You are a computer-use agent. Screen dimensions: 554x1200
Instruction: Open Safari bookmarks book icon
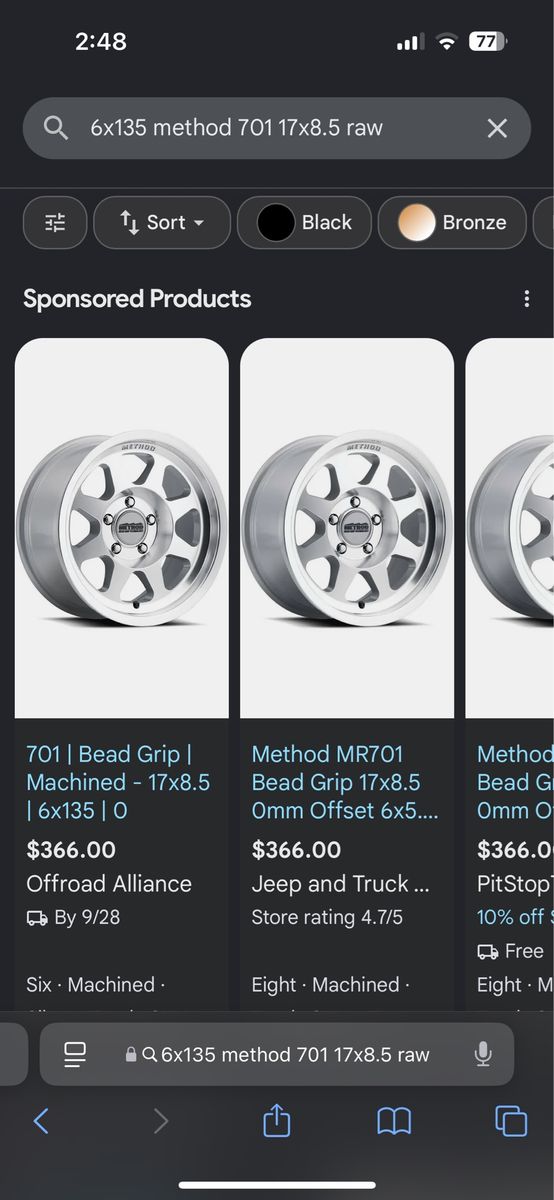(x=394, y=1121)
